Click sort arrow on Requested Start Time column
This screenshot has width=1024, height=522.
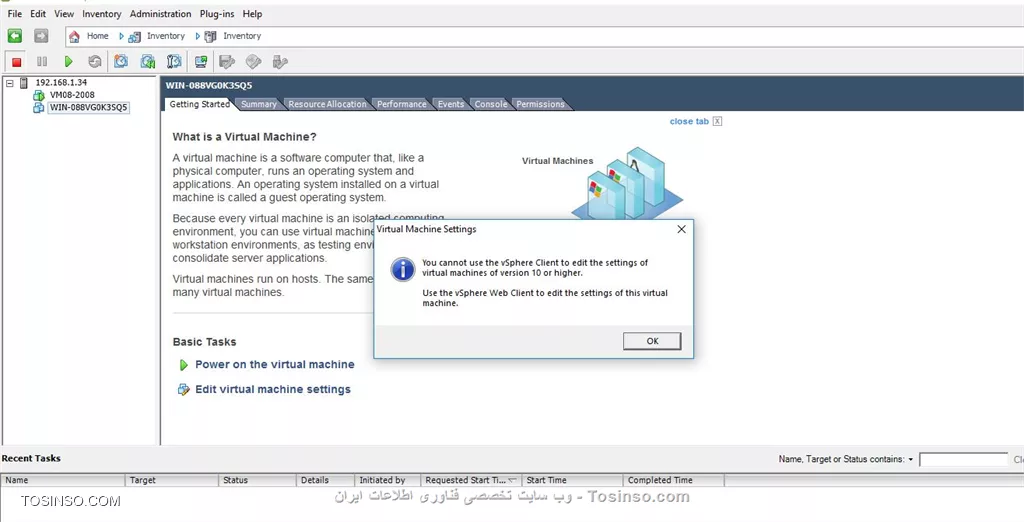click(x=512, y=480)
